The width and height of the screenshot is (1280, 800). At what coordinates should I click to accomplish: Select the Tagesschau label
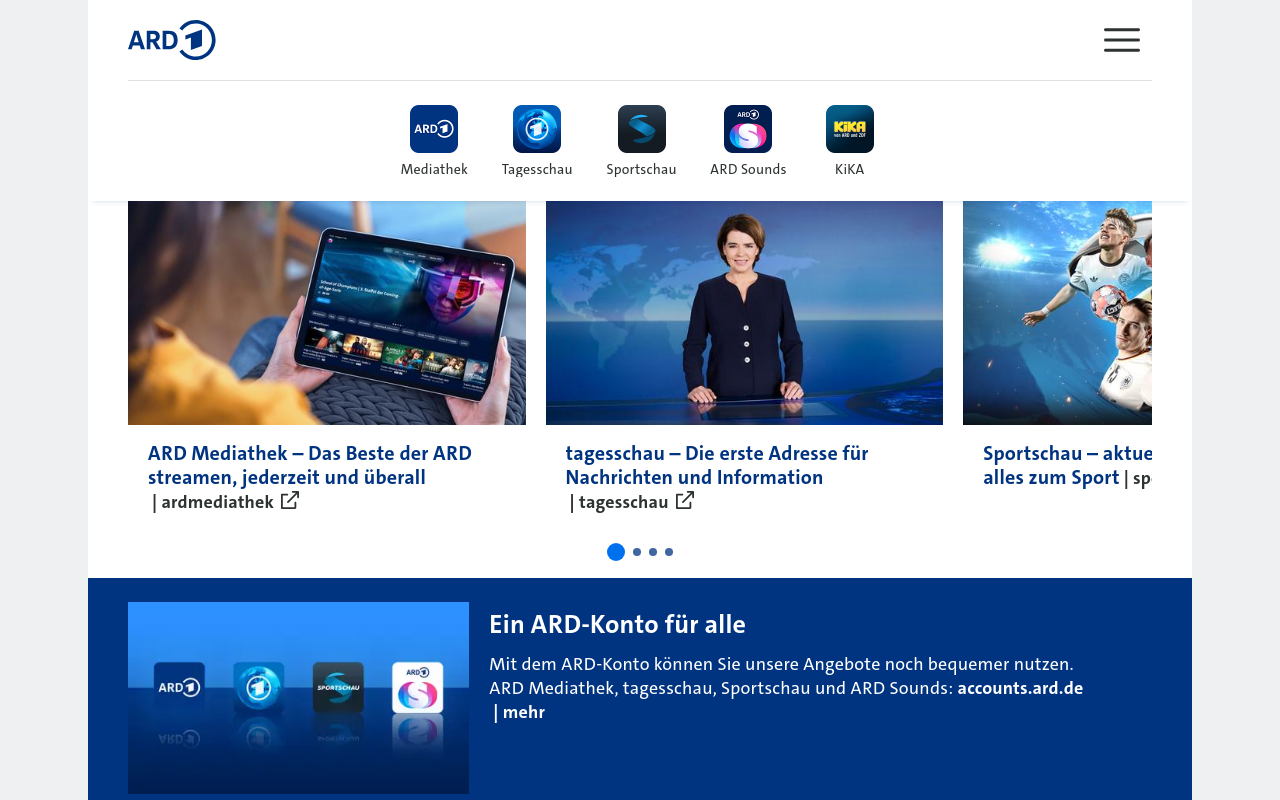[x=537, y=169]
